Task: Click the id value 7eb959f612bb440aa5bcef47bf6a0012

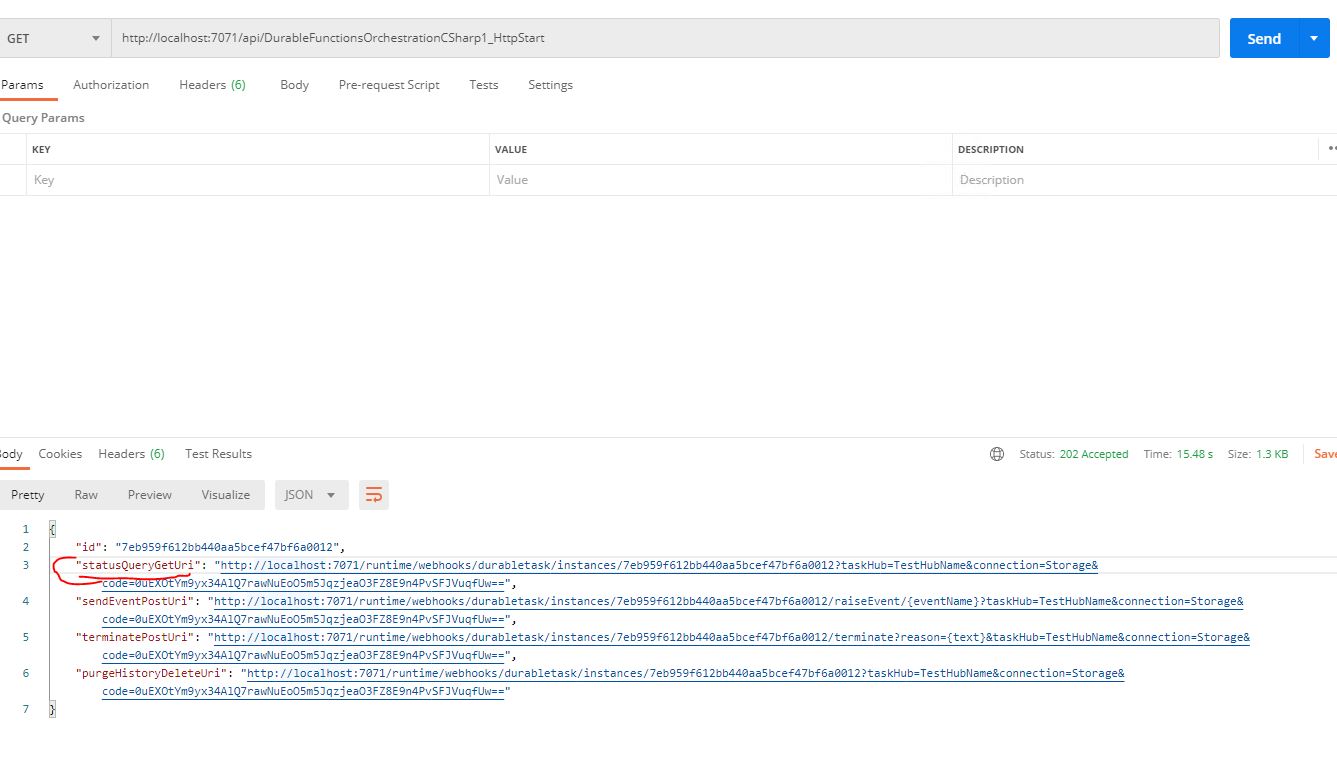Action: (229, 547)
